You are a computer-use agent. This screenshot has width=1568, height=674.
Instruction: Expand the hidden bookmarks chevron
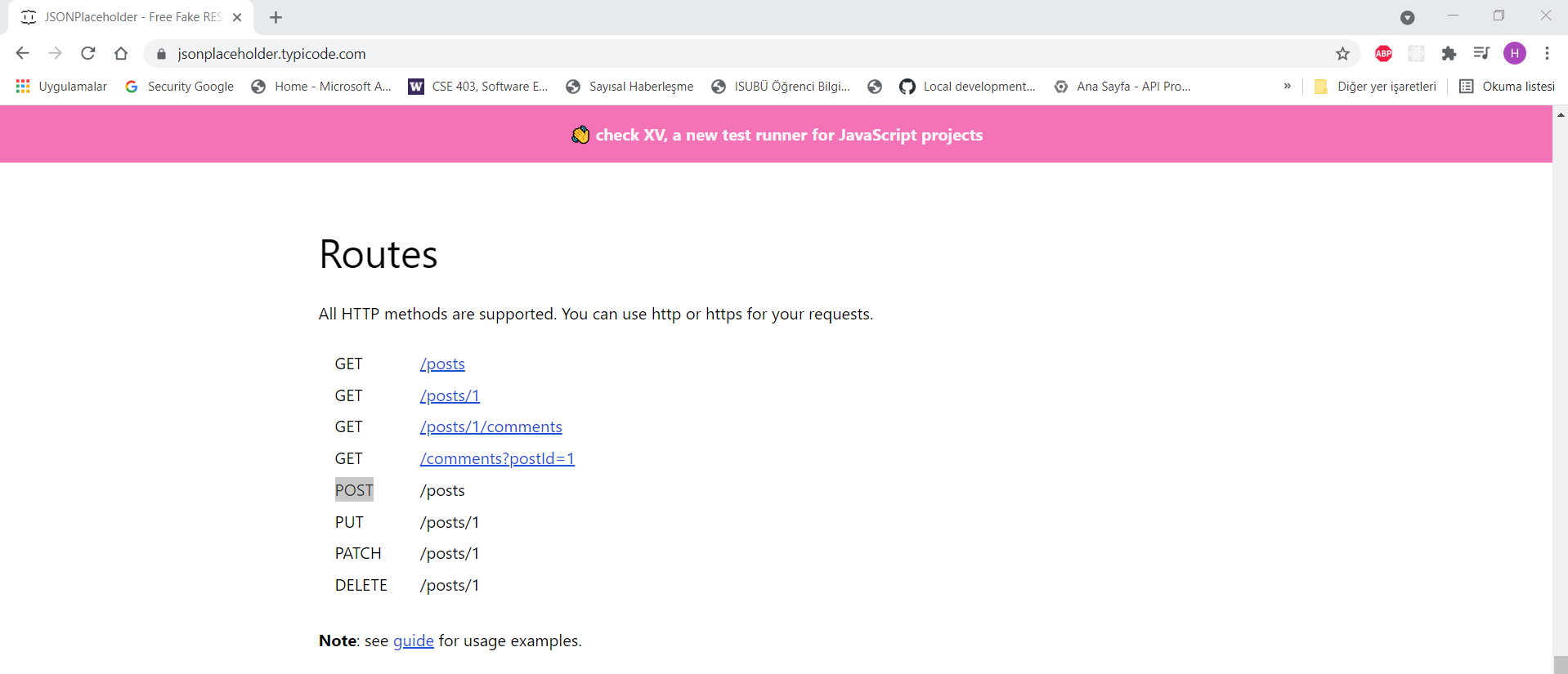(1288, 86)
